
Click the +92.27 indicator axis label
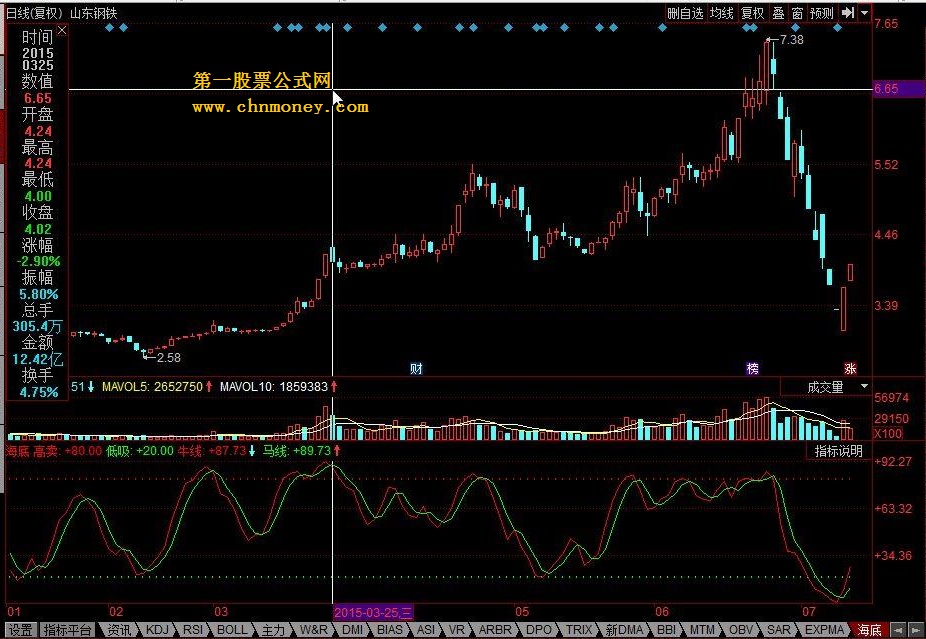[x=893, y=462]
